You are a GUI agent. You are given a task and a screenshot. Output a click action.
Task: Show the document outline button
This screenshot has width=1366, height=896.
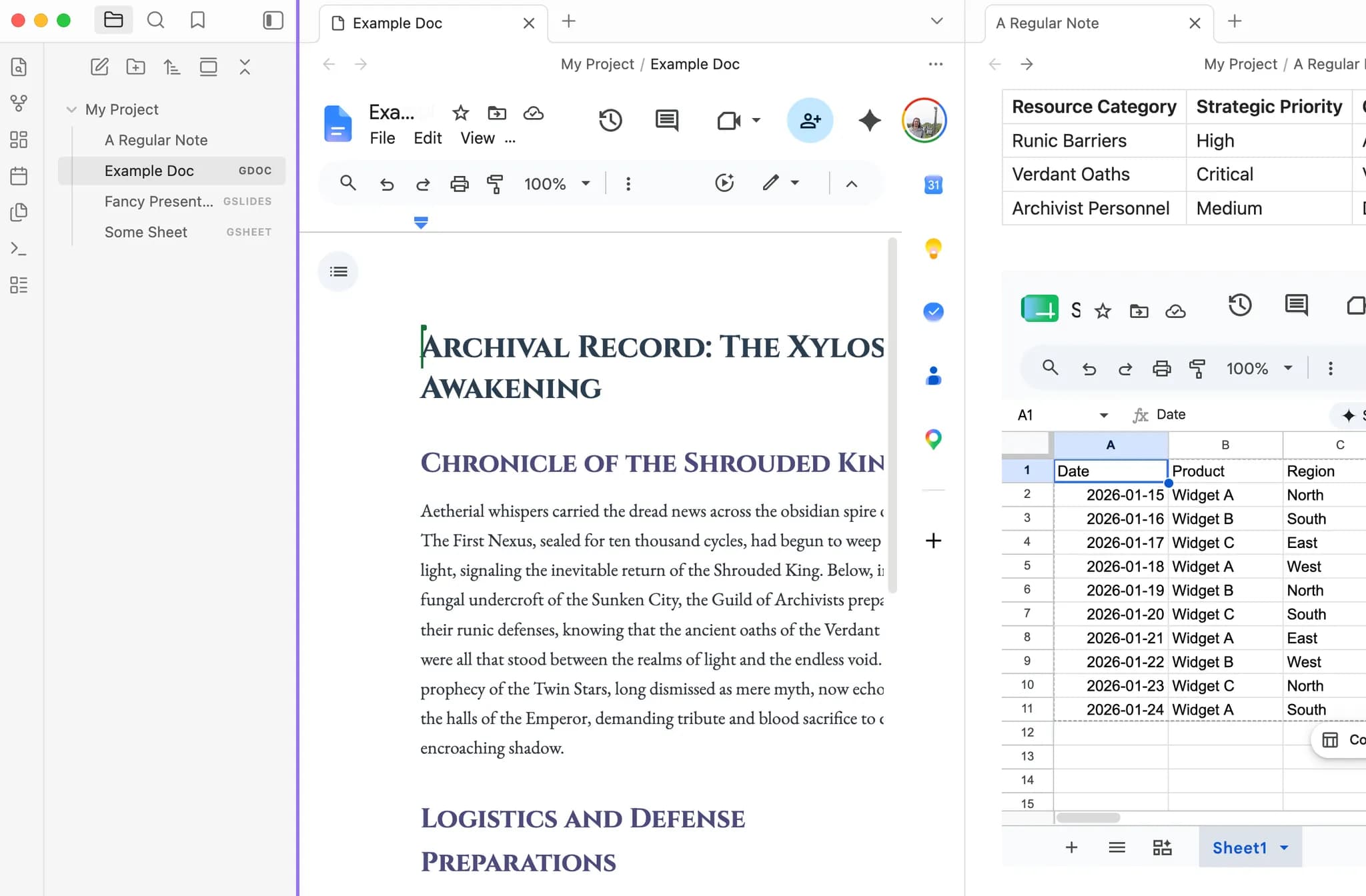[x=338, y=271]
